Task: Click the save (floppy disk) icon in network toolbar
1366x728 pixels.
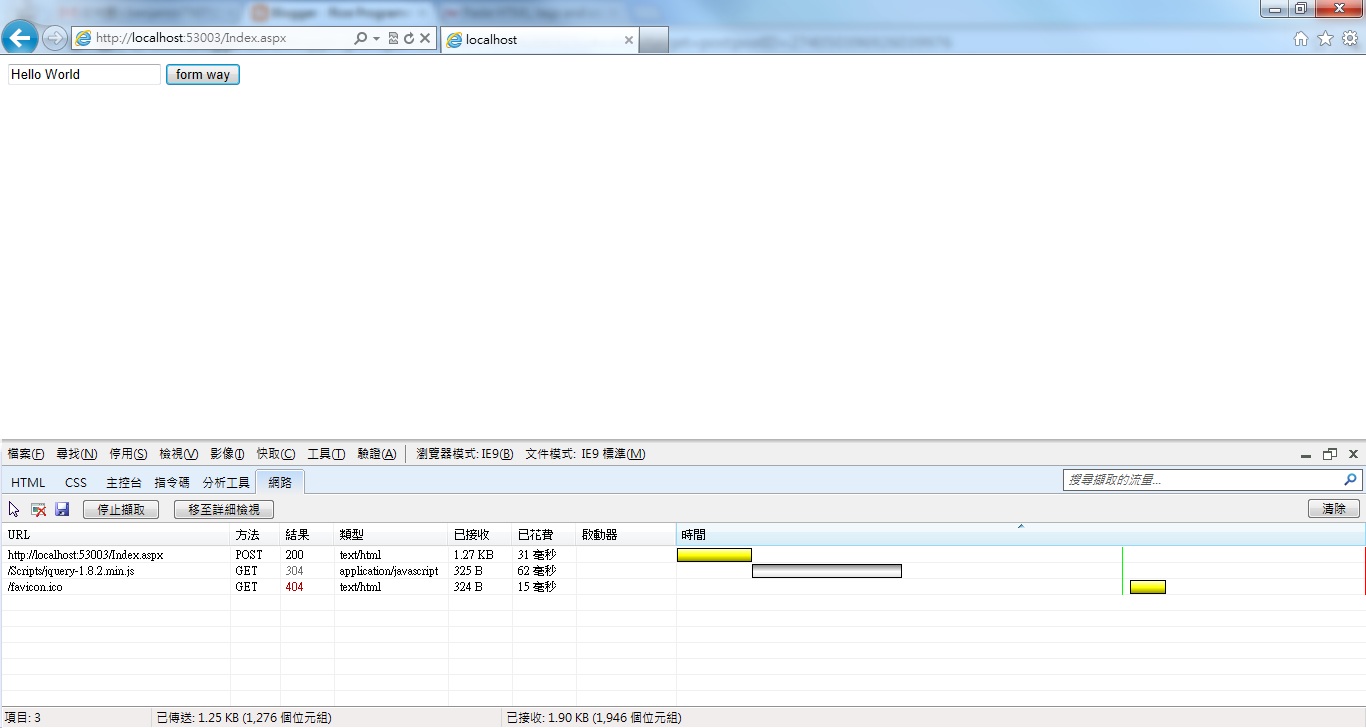Action: [x=62, y=510]
